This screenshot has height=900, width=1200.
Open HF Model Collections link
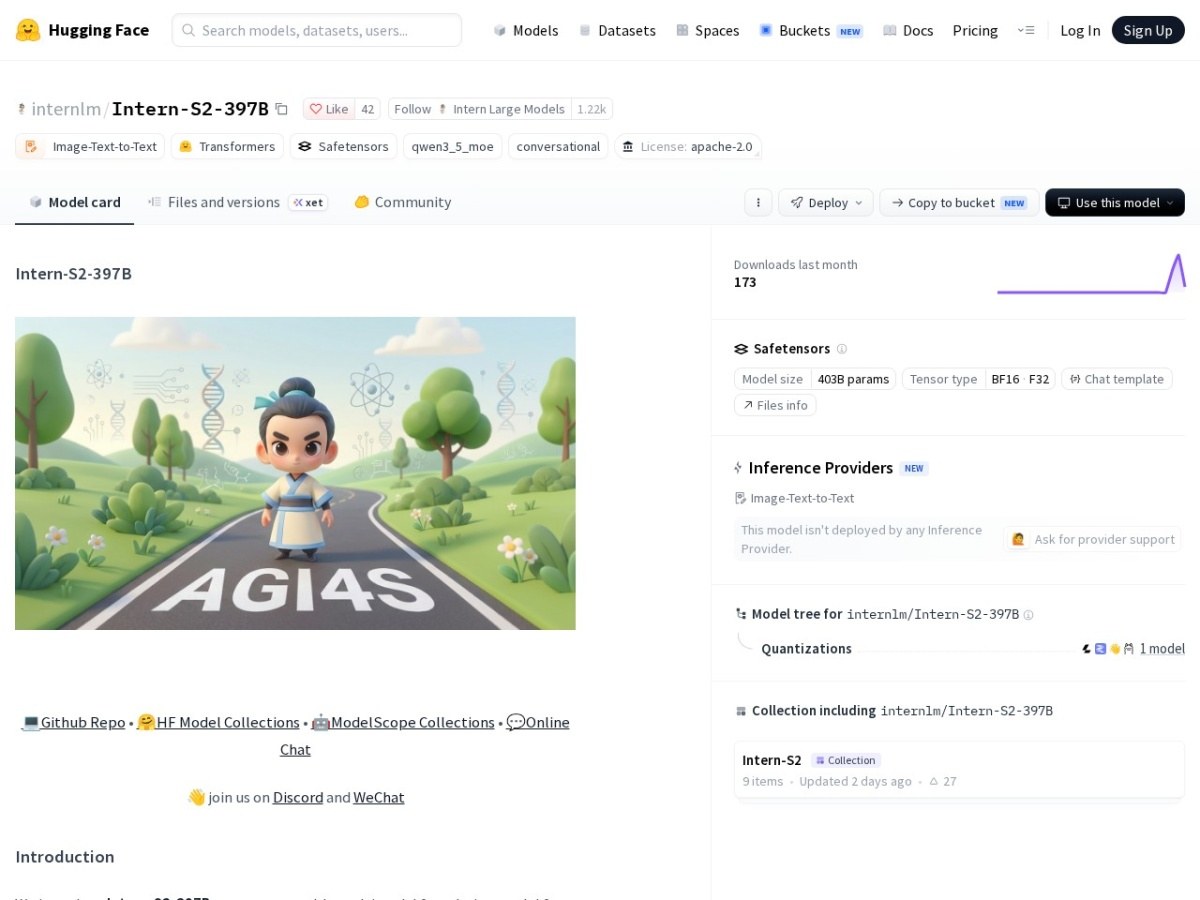coord(218,722)
